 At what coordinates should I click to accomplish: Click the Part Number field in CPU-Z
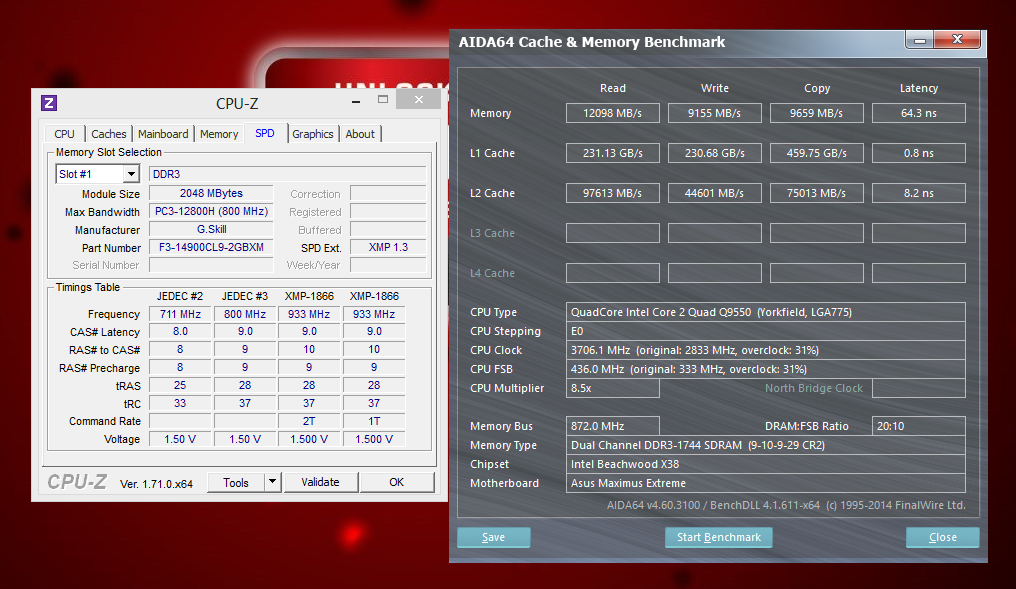(211, 247)
